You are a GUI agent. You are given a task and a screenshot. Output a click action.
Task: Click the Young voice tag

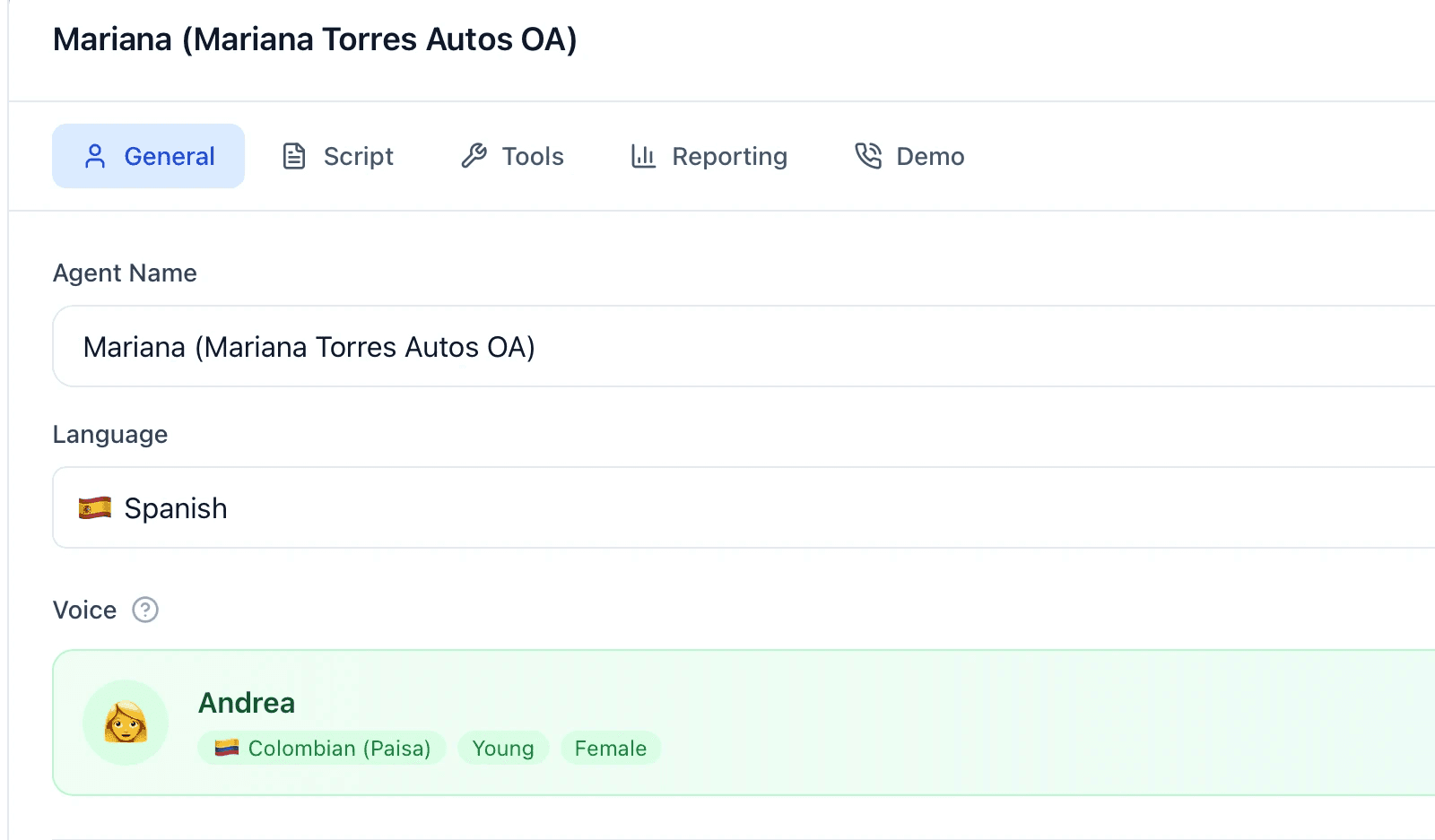[x=503, y=749]
